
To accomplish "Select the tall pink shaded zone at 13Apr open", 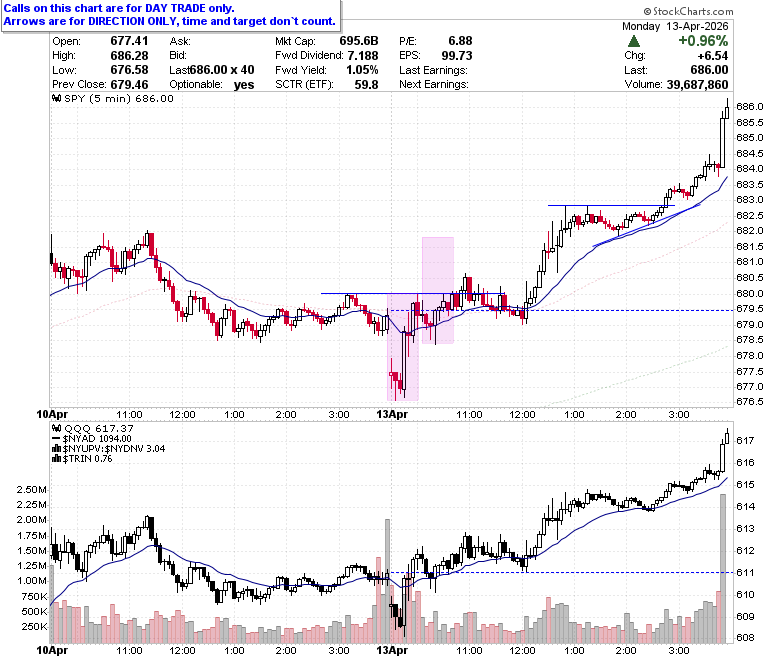I will pos(403,347).
